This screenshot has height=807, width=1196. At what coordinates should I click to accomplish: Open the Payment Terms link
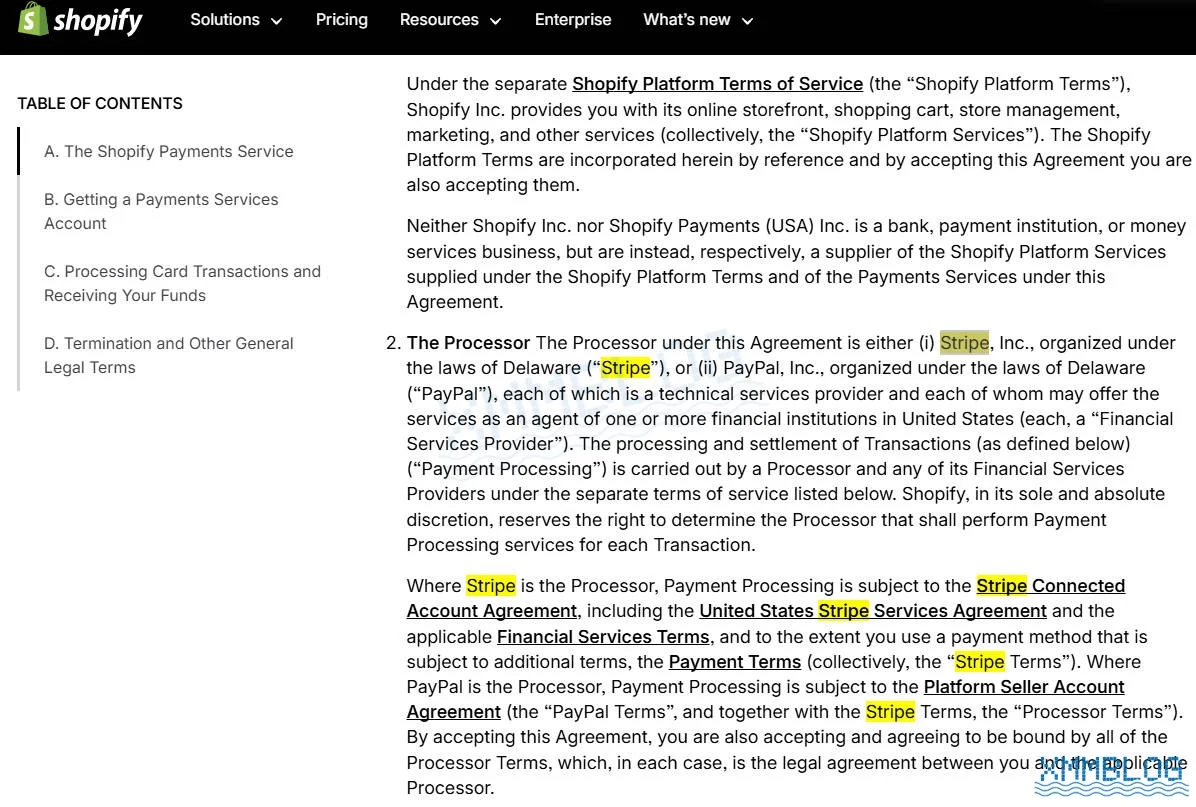click(734, 662)
